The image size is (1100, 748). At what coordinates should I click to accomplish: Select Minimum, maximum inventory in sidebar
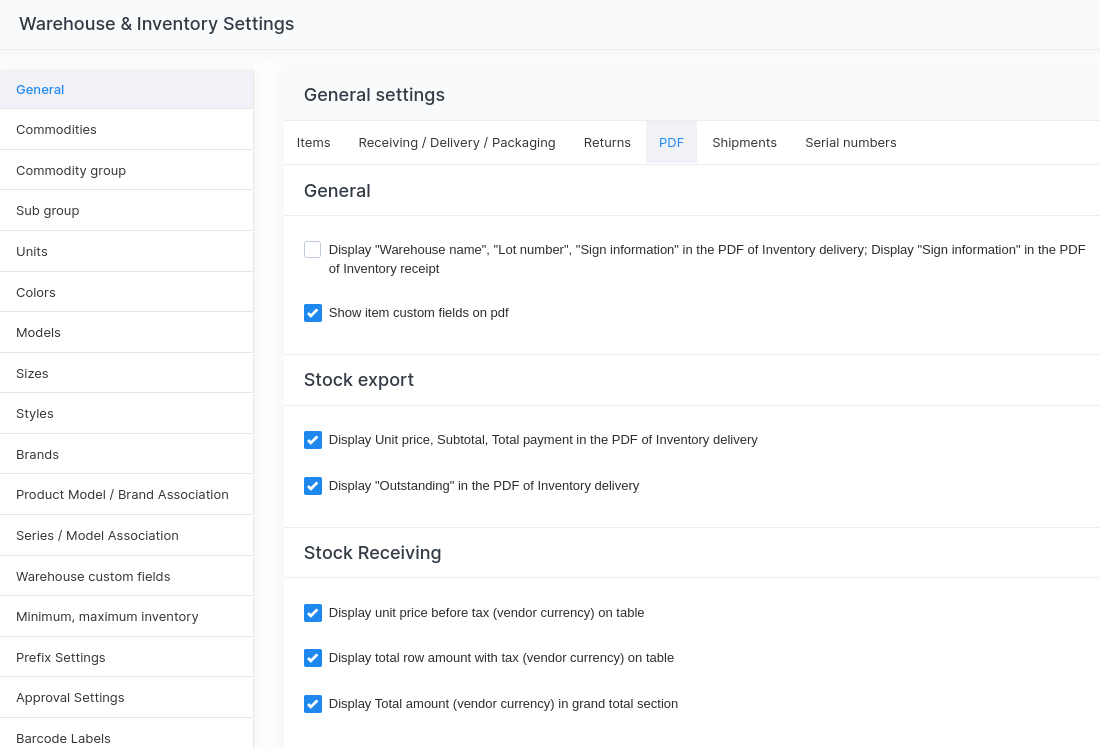107,617
